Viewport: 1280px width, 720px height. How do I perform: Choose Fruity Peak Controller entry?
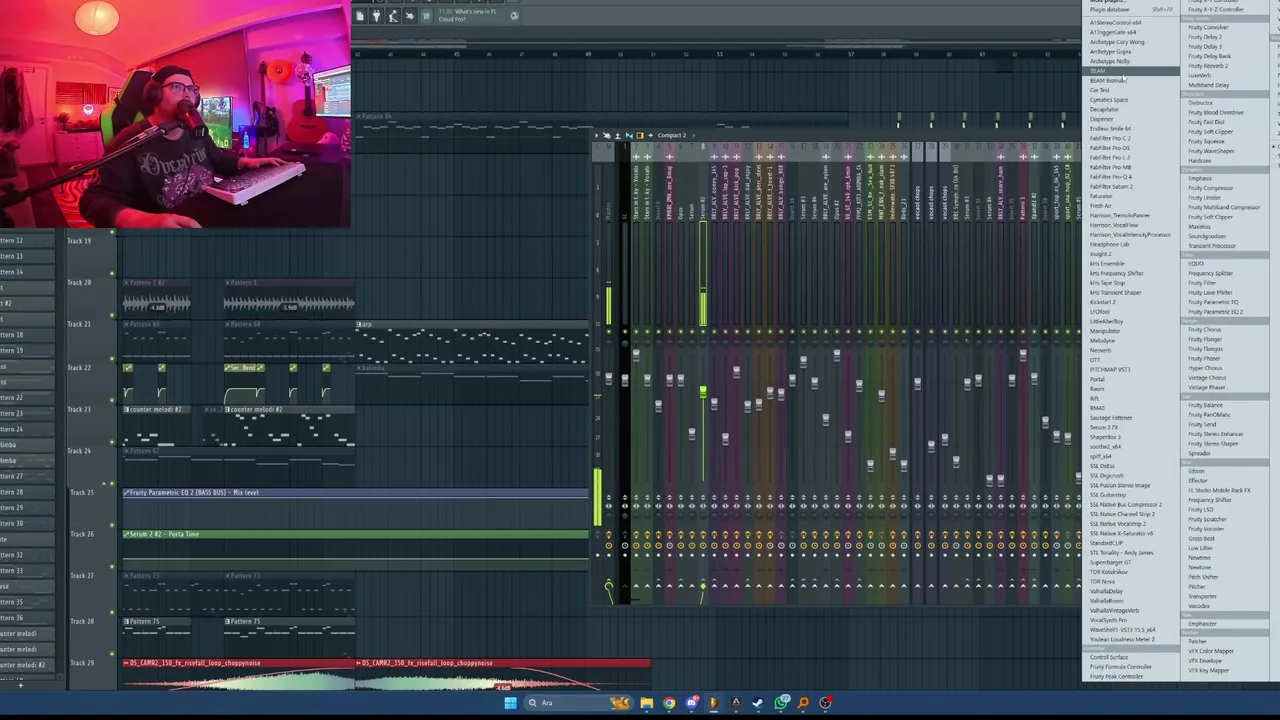(1116, 676)
